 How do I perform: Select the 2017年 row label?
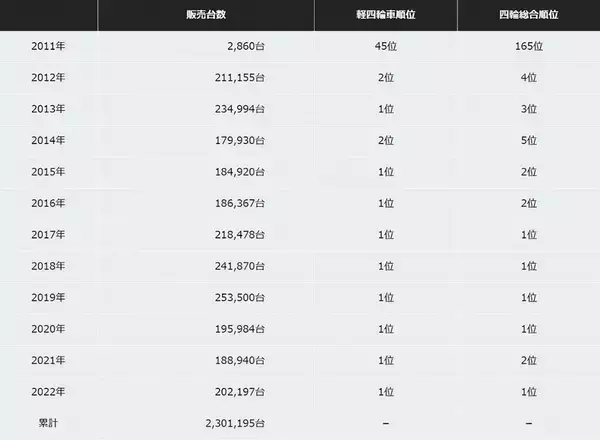[48, 235]
